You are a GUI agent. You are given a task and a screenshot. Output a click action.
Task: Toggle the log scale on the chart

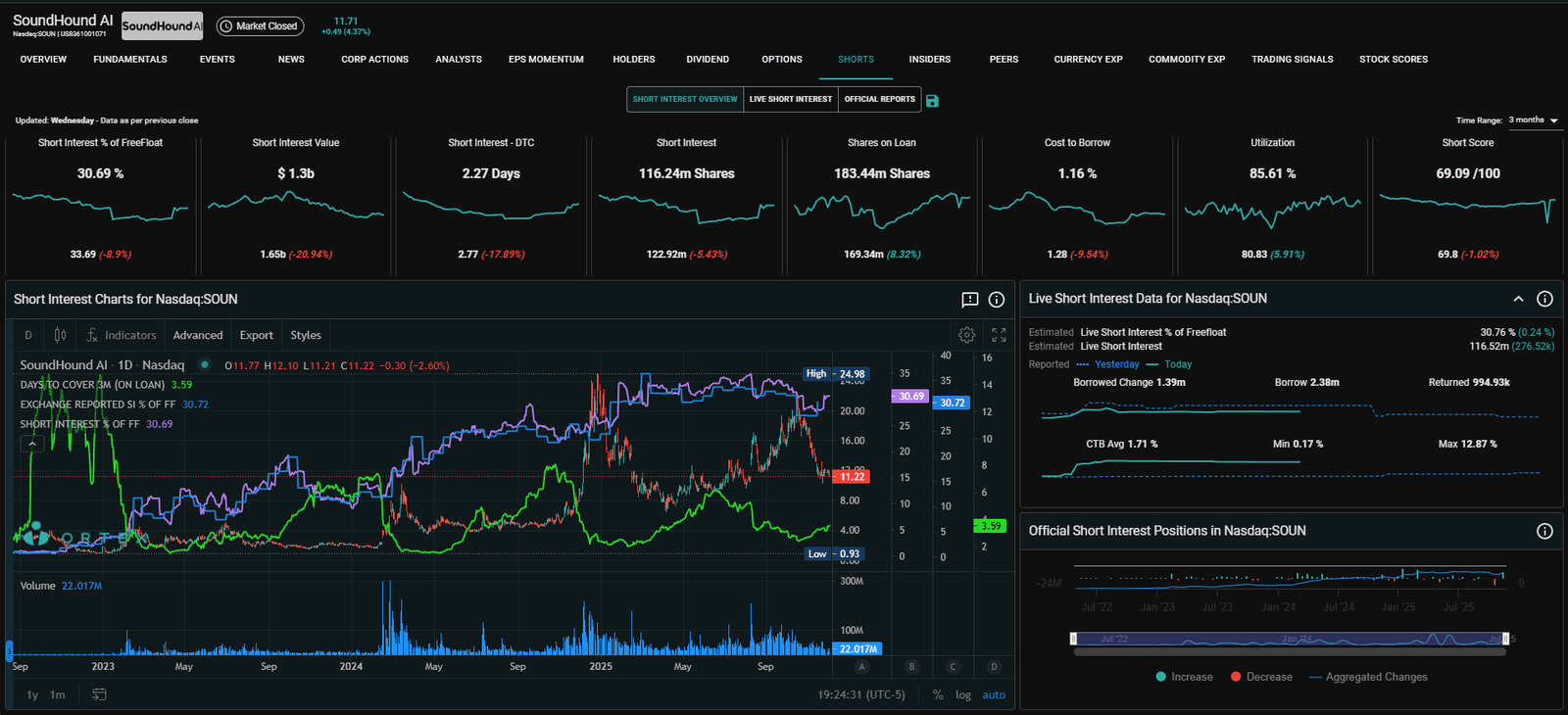point(962,694)
